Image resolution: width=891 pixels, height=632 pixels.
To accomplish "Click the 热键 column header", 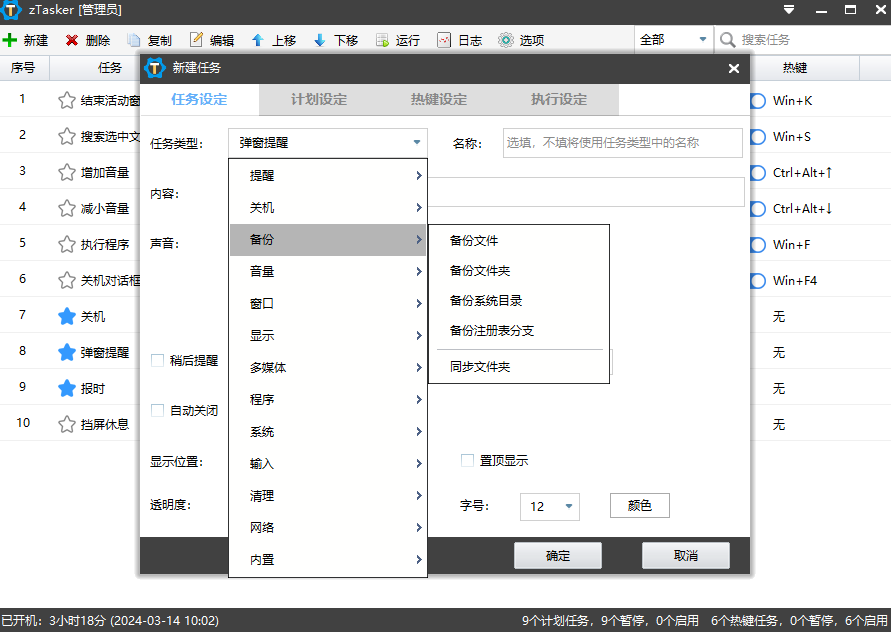I will (794, 68).
